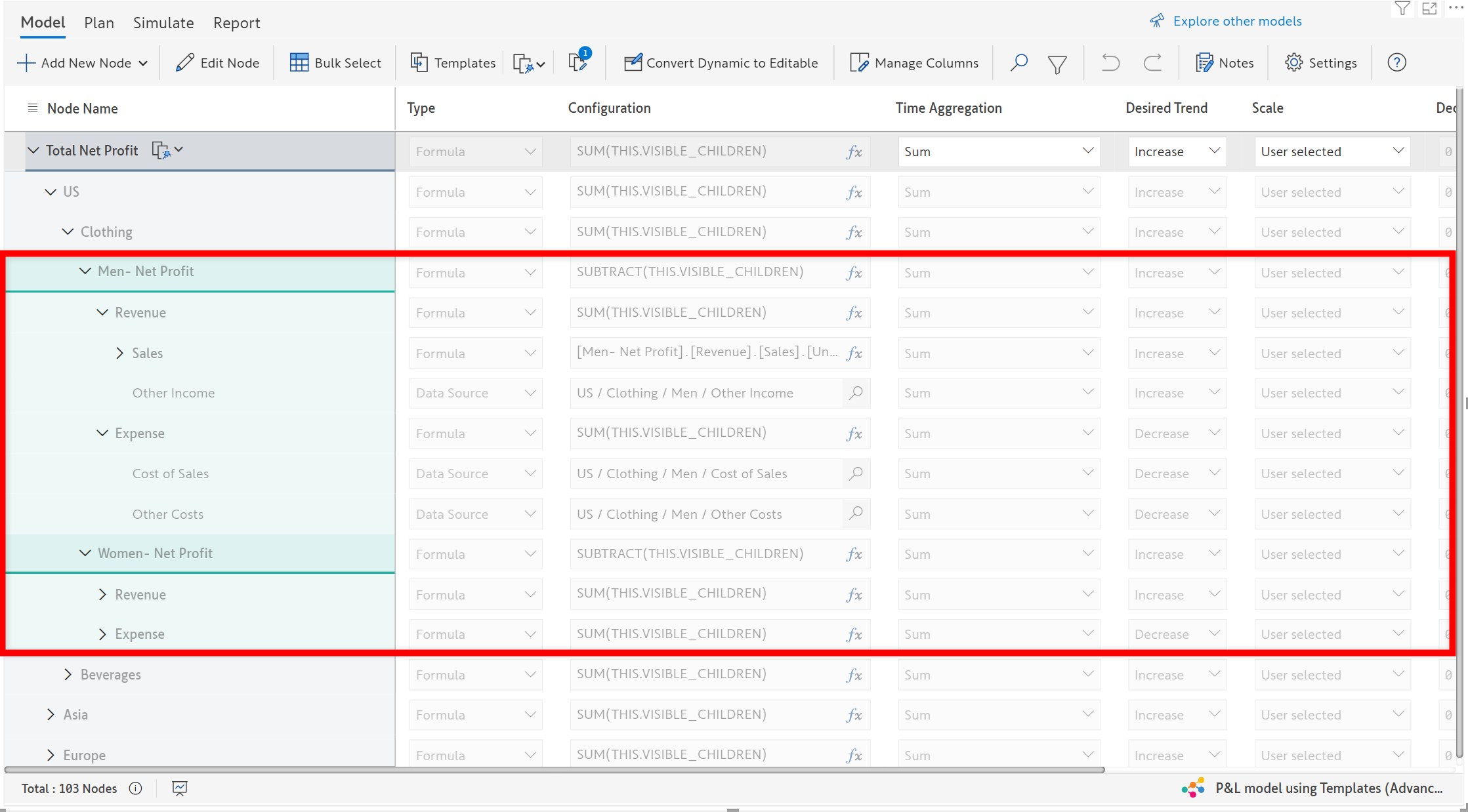Open the Add New Node dropdown
The width and height of the screenshot is (1468, 812).
[142, 64]
